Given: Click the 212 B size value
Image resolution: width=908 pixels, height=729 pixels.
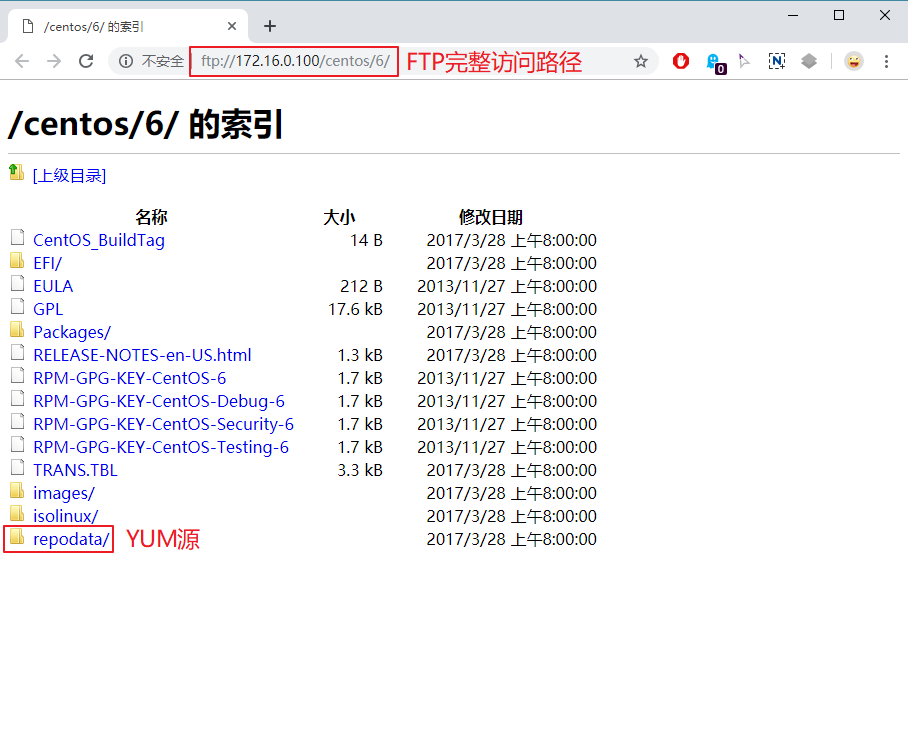Looking at the screenshot, I should click(361, 286).
